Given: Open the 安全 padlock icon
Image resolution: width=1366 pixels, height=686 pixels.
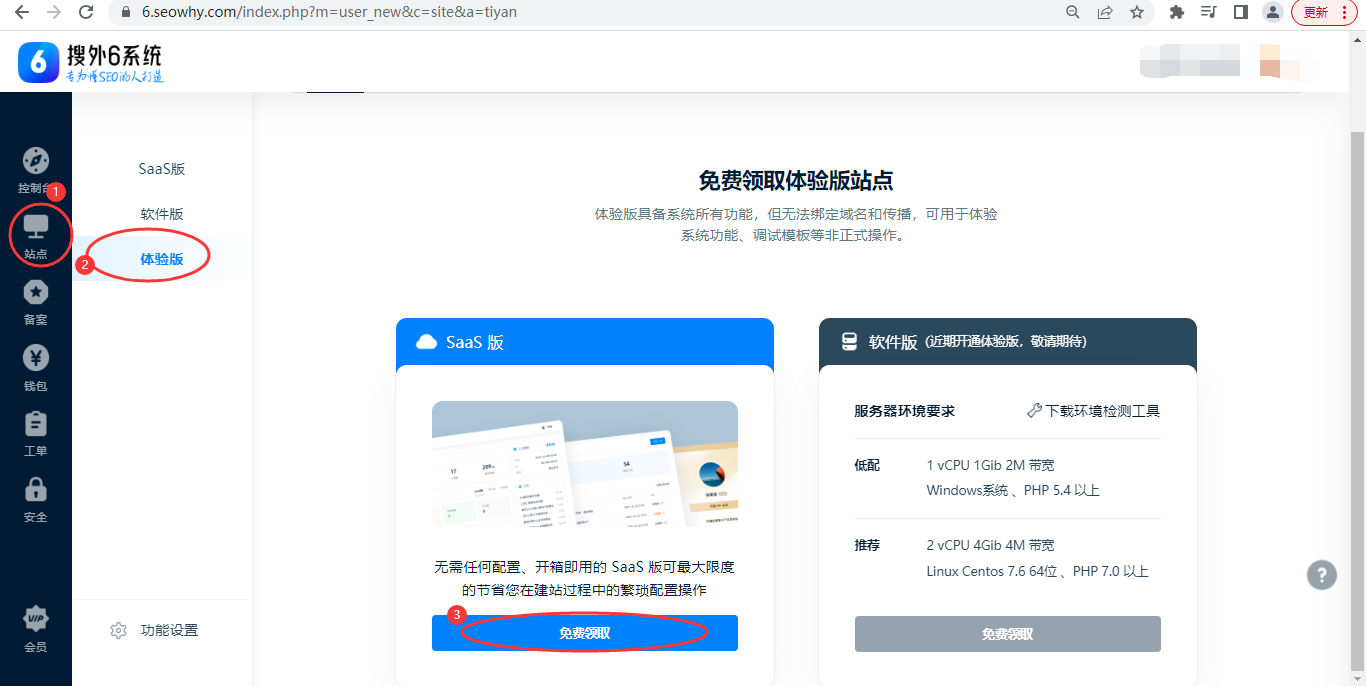Looking at the screenshot, I should pyautogui.click(x=36, y=490).
